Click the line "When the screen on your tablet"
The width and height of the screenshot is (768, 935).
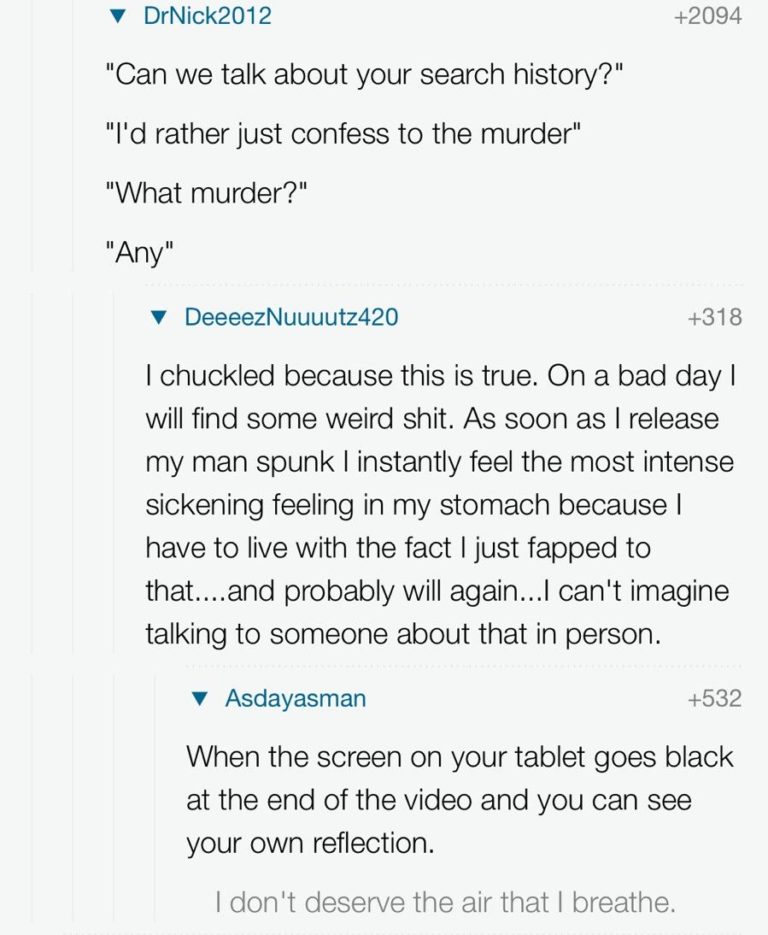tap(459, 756)
